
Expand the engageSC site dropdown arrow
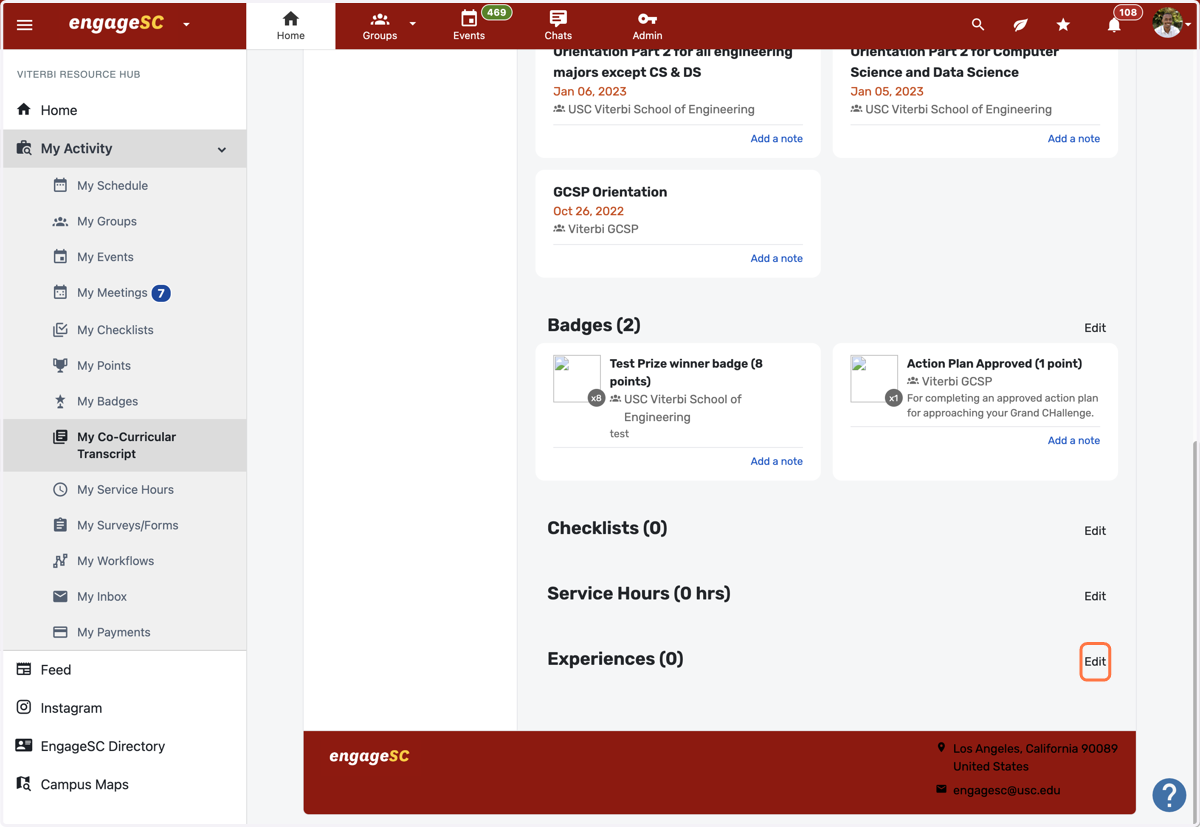(186, 25)
